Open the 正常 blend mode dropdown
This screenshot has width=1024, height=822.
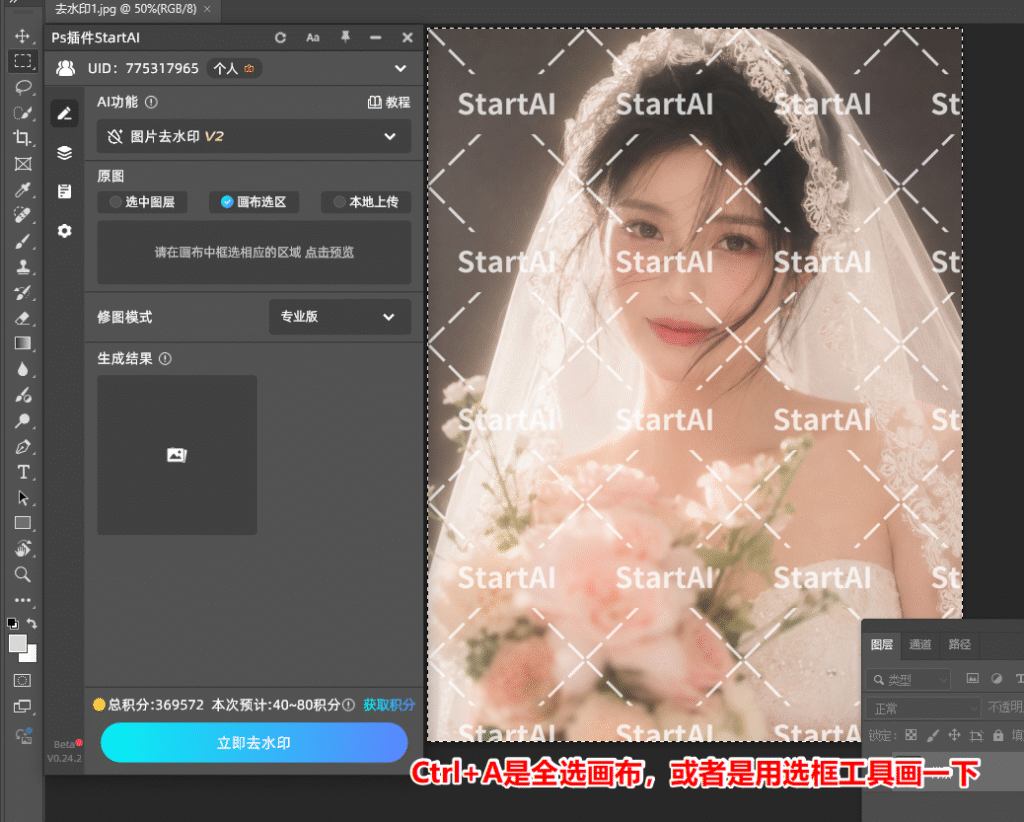pyautogui.click(x=923, y=708)
